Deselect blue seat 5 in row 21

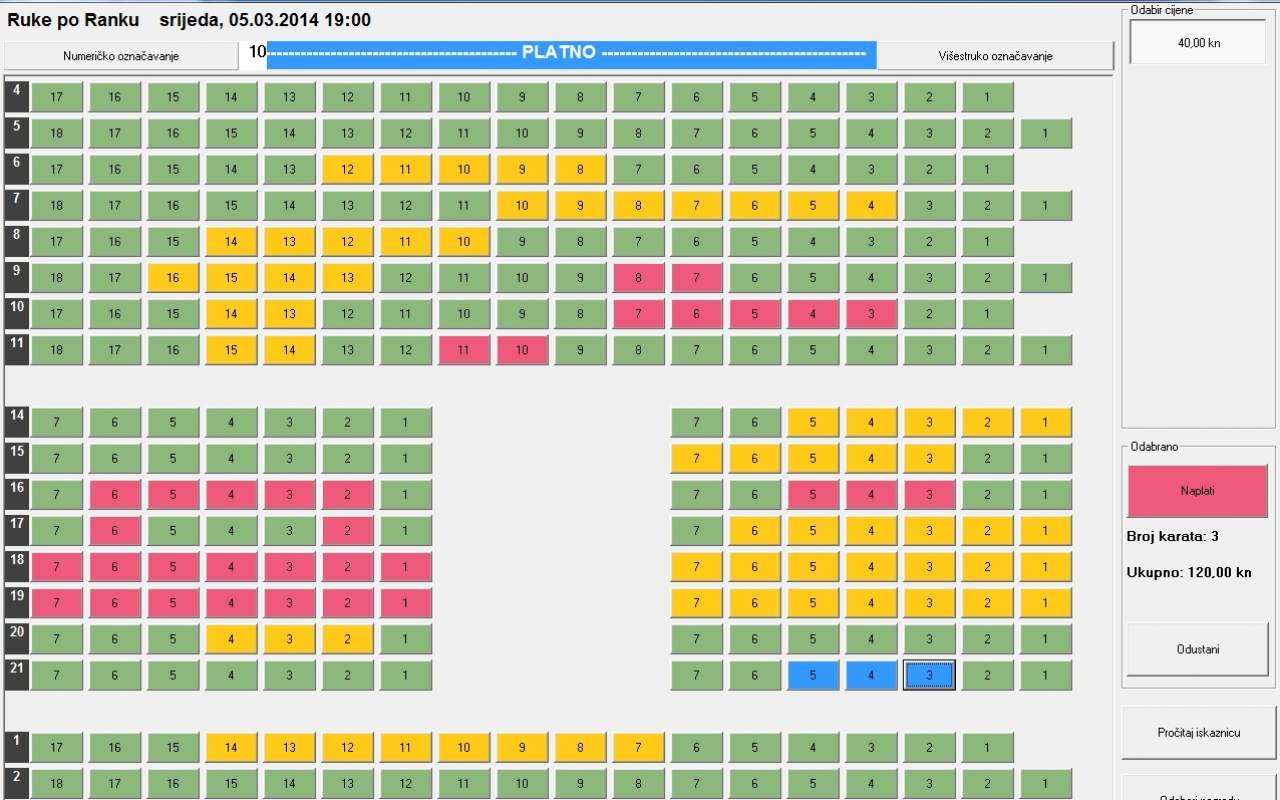(812, 675)
